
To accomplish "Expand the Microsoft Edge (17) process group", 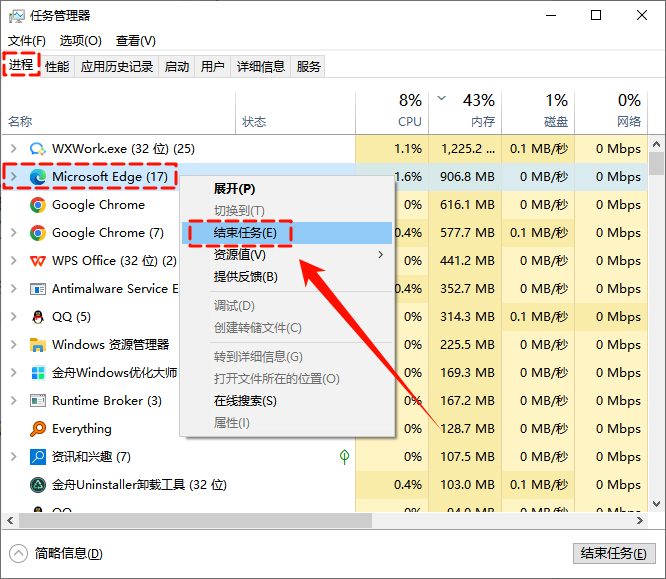I will 14,177.
